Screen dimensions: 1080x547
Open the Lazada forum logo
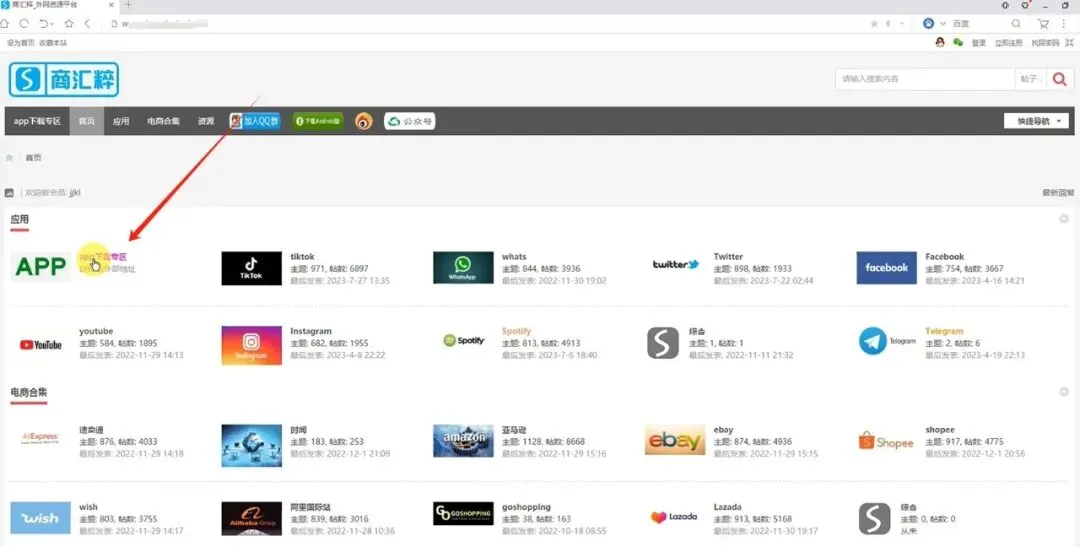coord(674,517)
